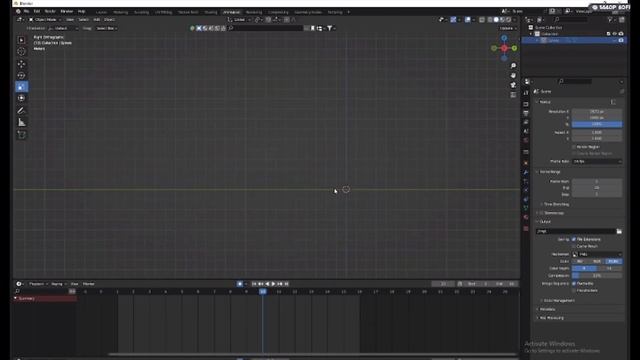
Task: Select the Cursor tool
Action: click(x=22, y=51)
